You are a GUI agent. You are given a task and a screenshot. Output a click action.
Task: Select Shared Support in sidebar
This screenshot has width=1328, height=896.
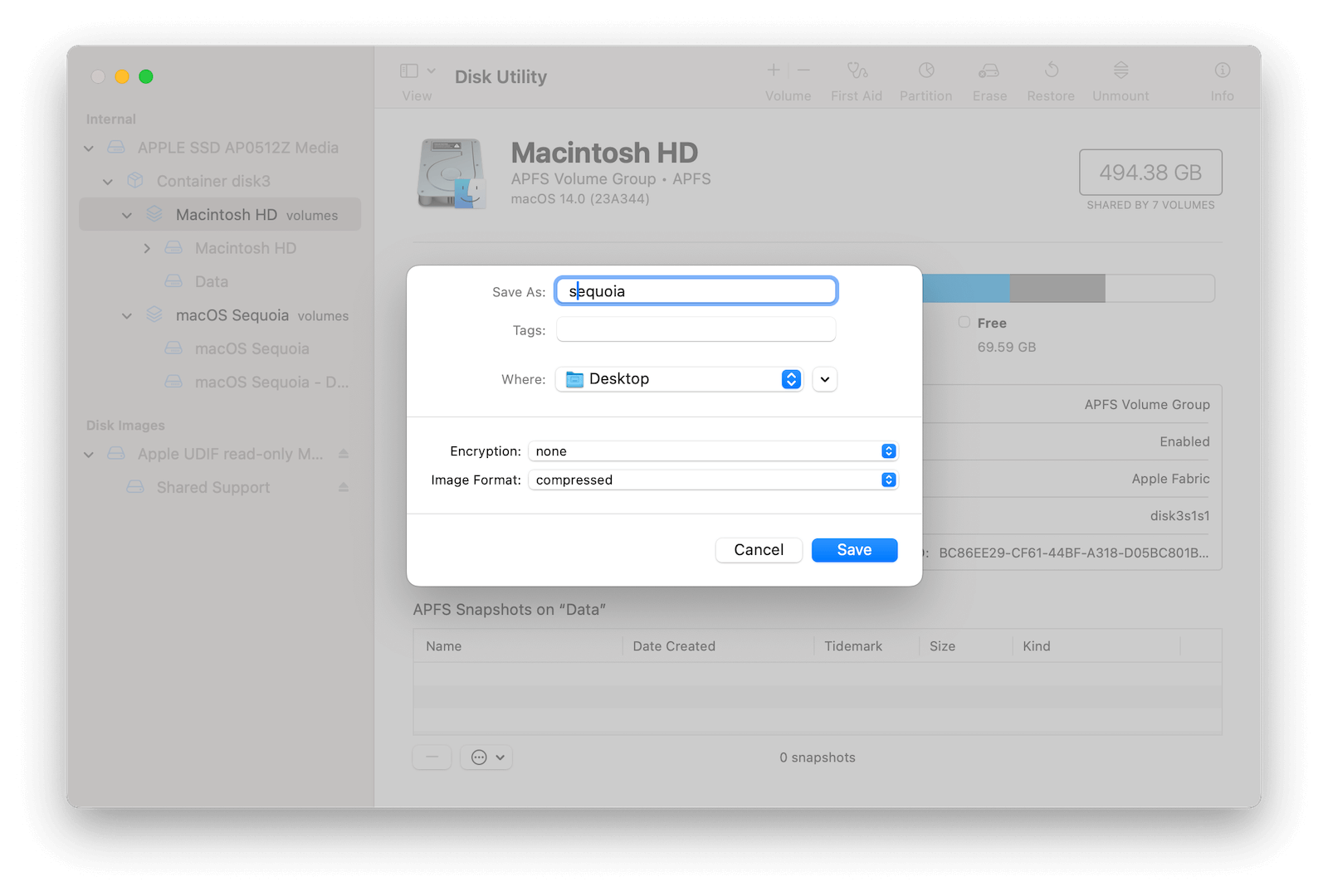220,488
